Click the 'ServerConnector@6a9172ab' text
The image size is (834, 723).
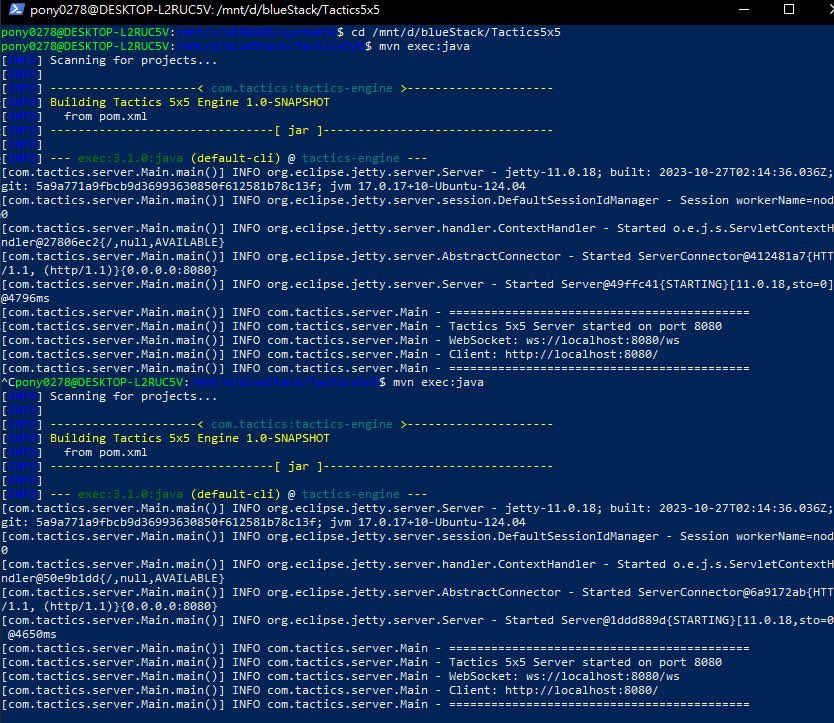[x=722, y=592]
